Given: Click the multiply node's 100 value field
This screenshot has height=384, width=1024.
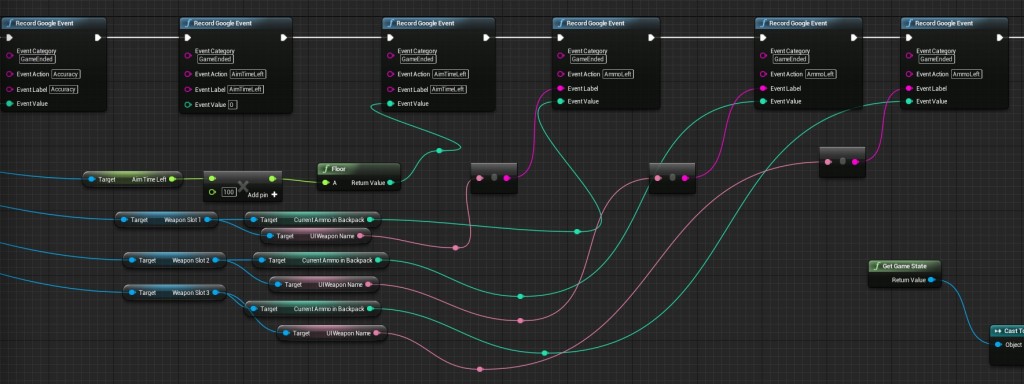Looking at the screenshot, I should pos(229,192).
